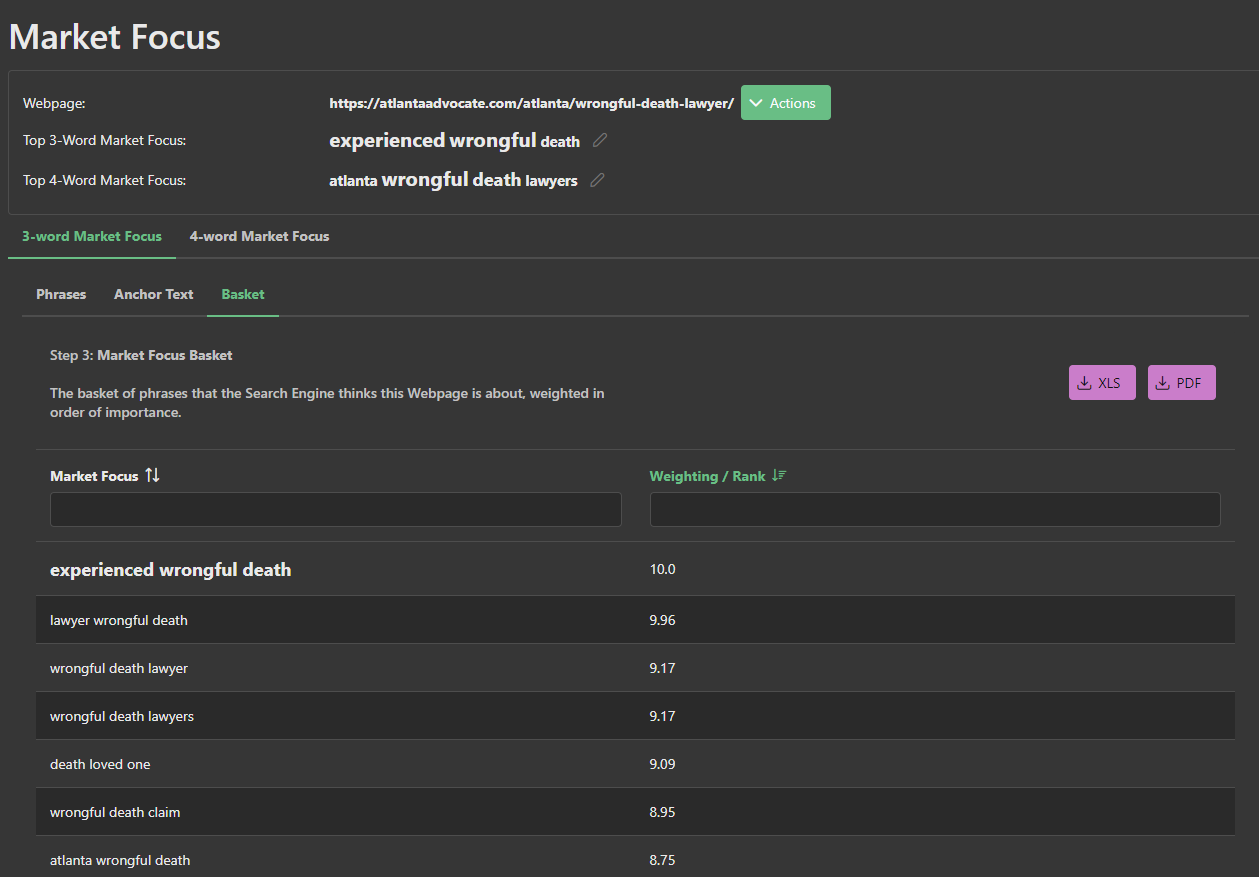Image resolution: width=1259 pixels, height=877 pixels.
Task: Sort by Market Focus column arrows icon
Action: 152,476
